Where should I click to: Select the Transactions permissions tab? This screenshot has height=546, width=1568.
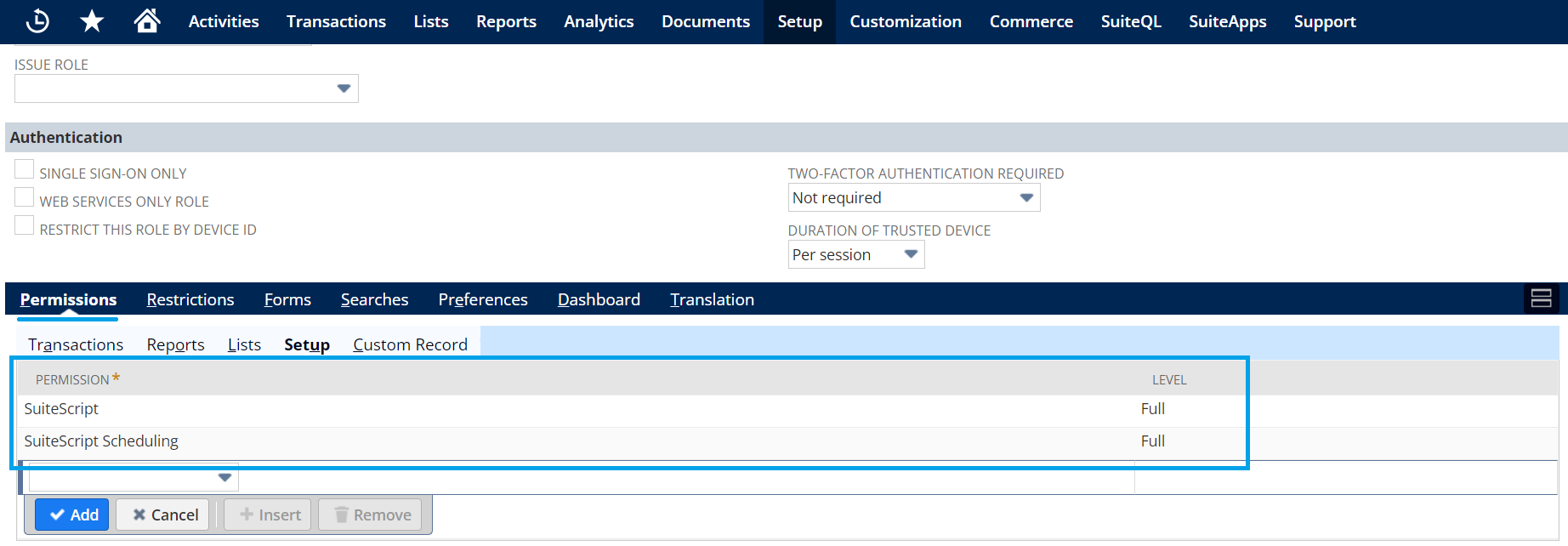[76, 344]
